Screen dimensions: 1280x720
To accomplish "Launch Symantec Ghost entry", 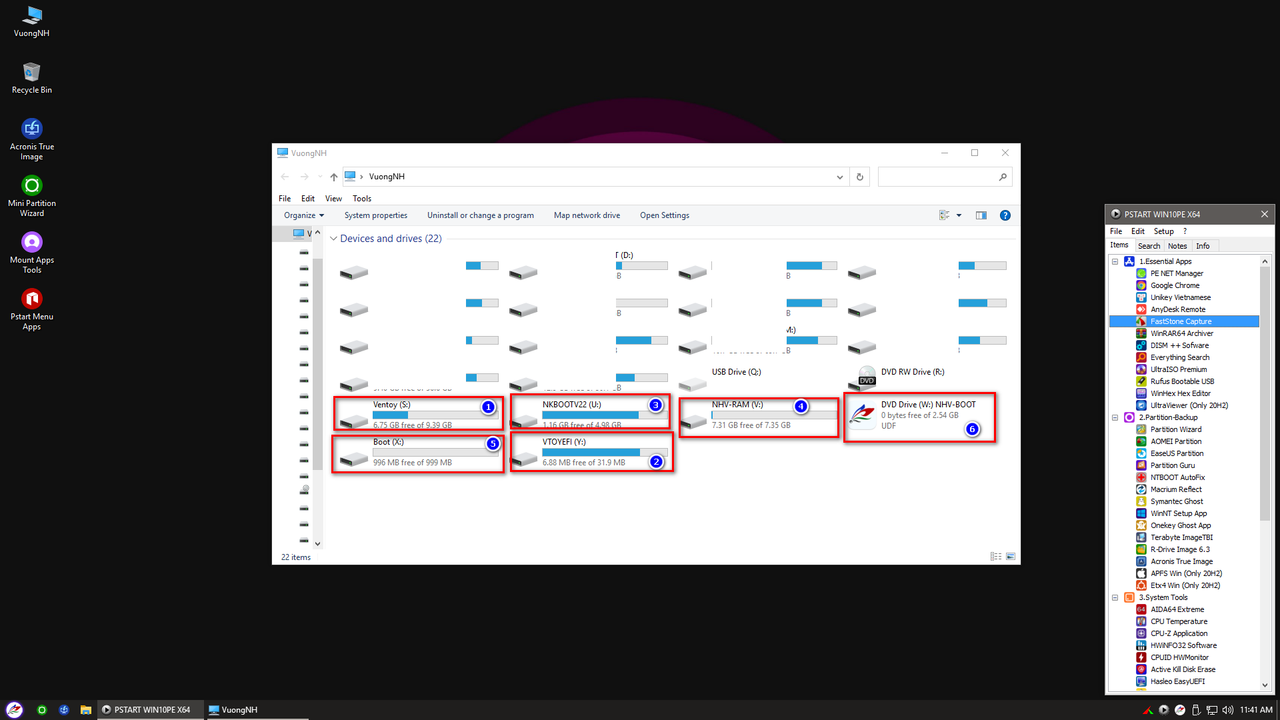I will pos(1176,501).
